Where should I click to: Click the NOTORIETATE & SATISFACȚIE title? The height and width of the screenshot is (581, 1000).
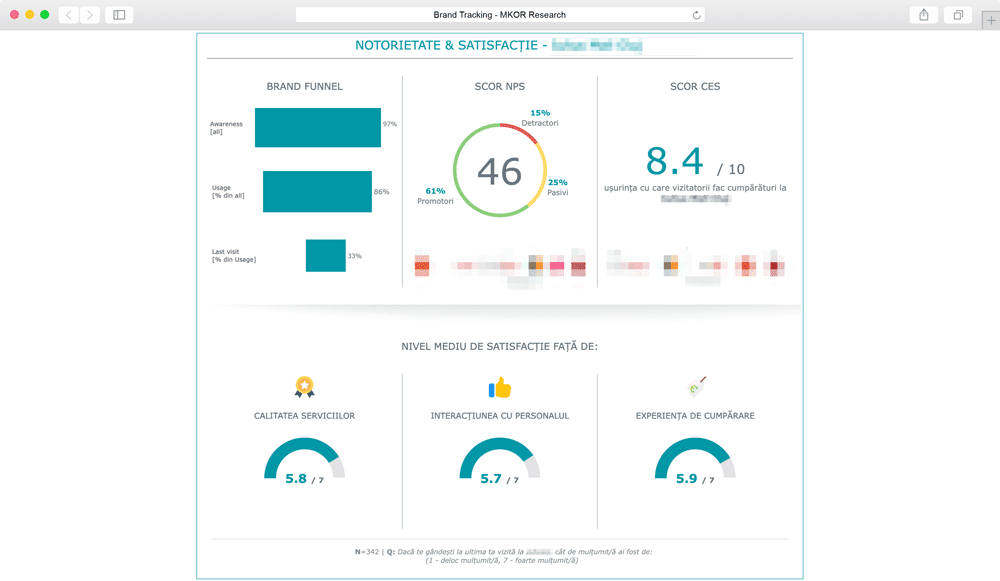[x=446, y=45]
